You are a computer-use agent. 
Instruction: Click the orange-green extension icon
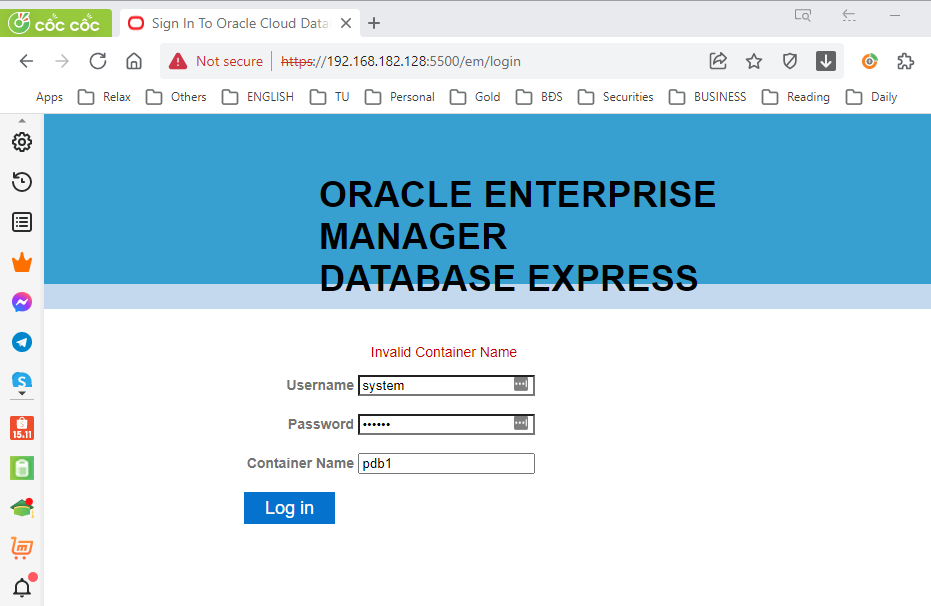click(x=870, y=61)
